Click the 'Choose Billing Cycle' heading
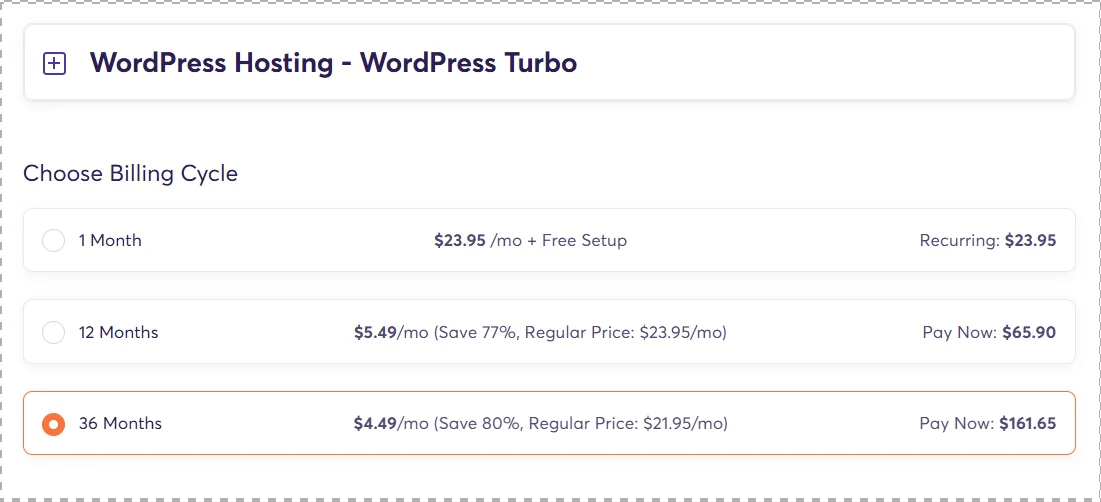This screenshot has height=502, width=1101. (130, 174)
